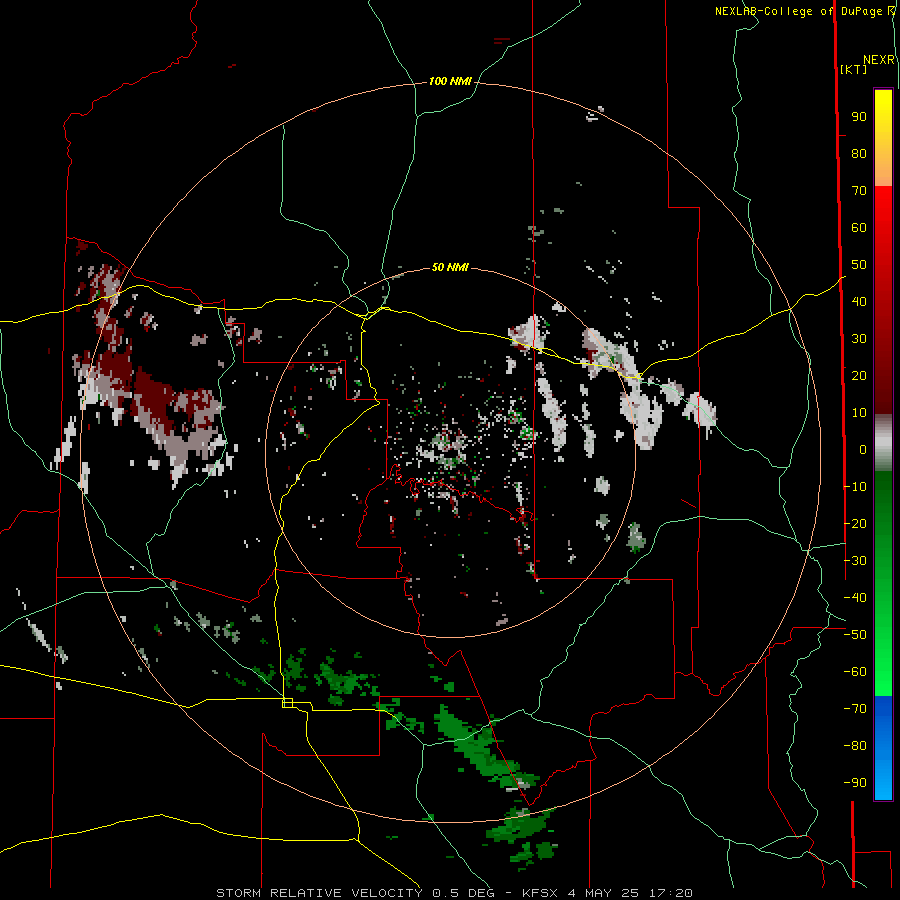This screenshot has width=900, height=900.
Task: Pick the "30" scale label
Action: (x=859, y=339)
